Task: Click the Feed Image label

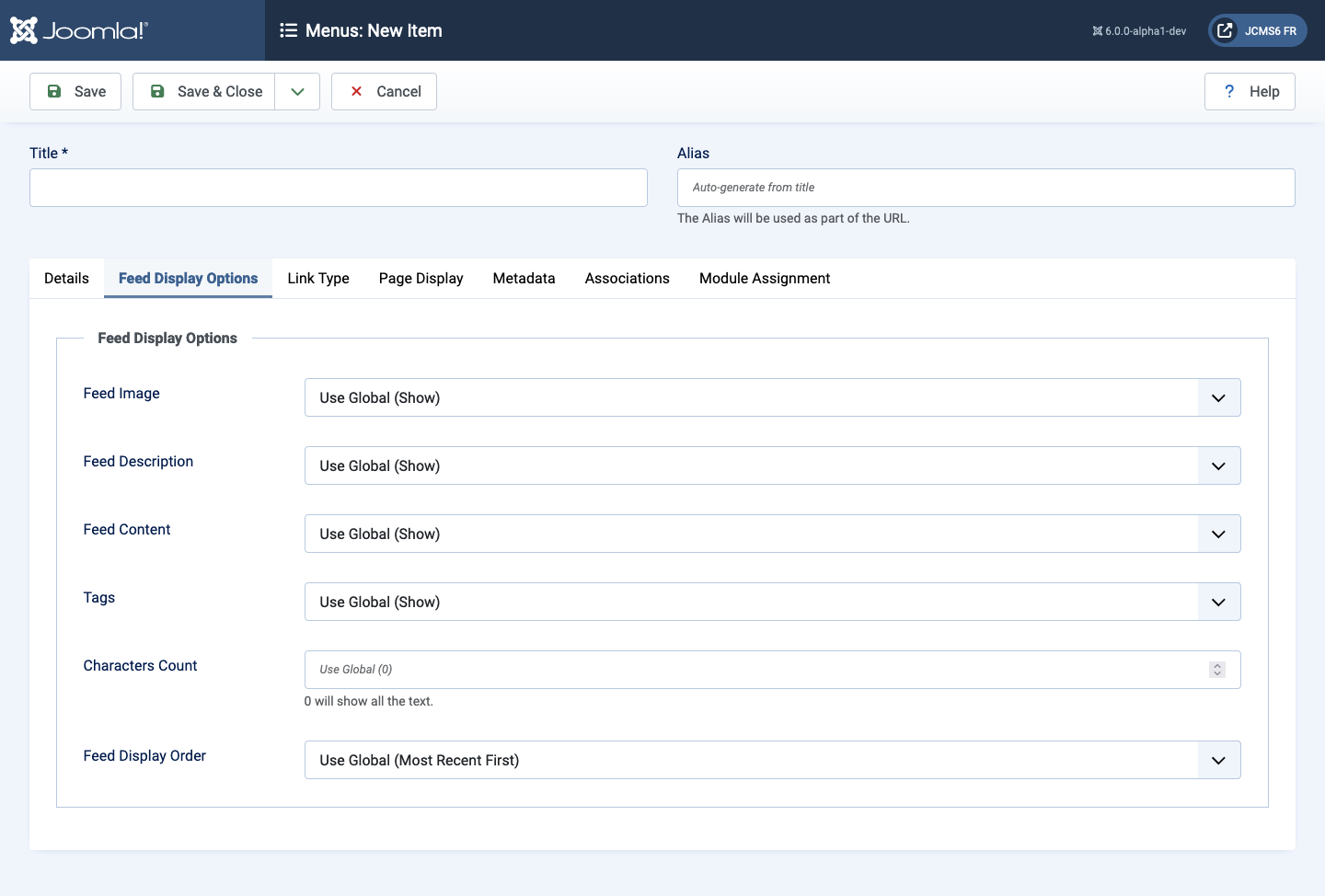Action: tap(121, 393)
